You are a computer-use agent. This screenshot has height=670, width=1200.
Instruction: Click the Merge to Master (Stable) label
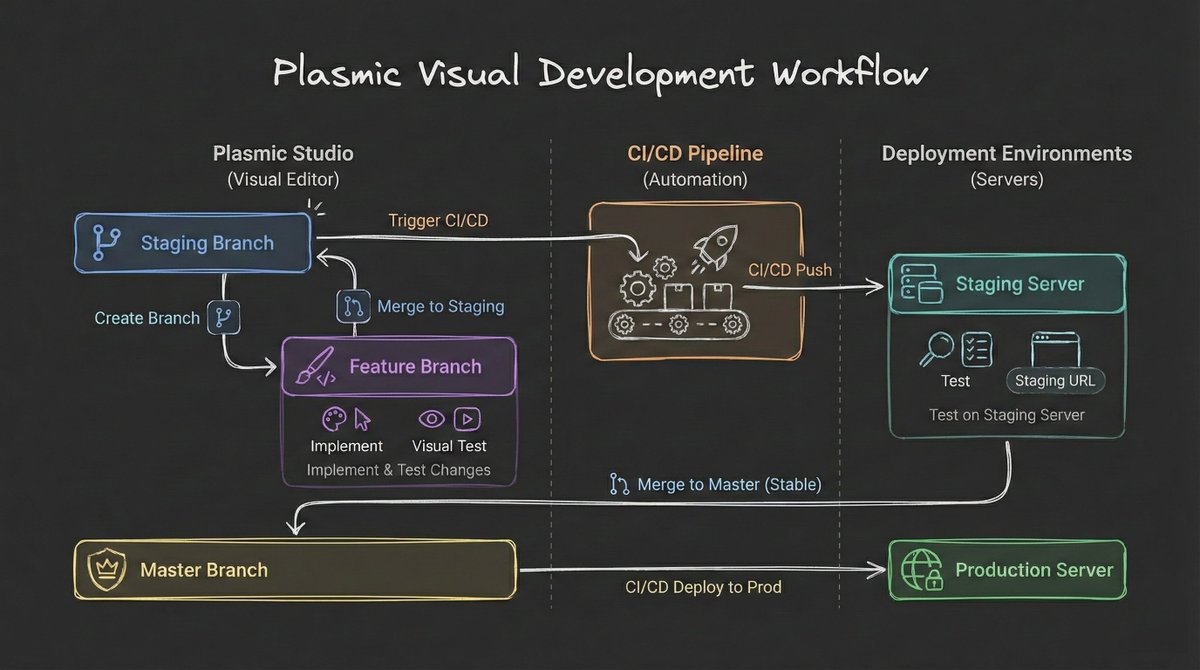(x=729, y=485)
